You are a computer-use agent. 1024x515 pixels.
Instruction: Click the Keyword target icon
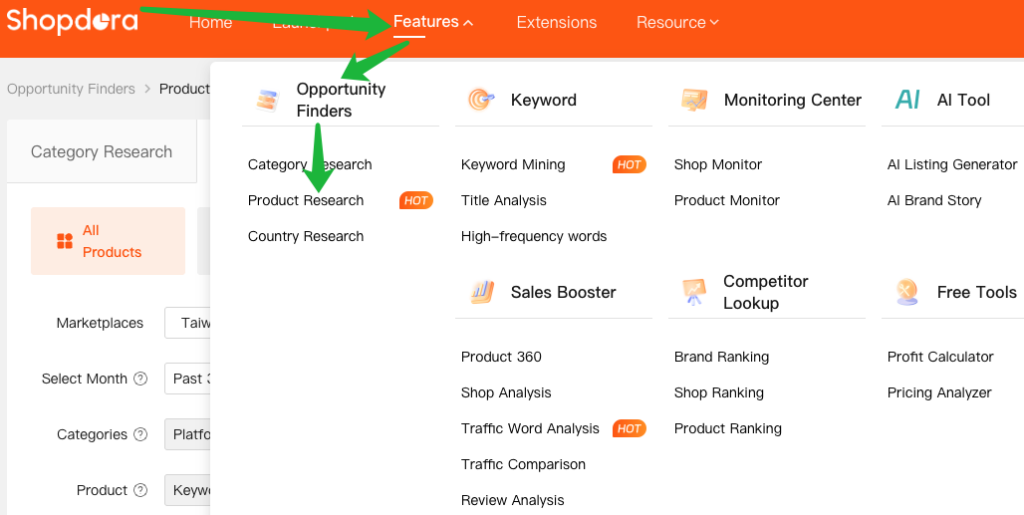(481, 100)
